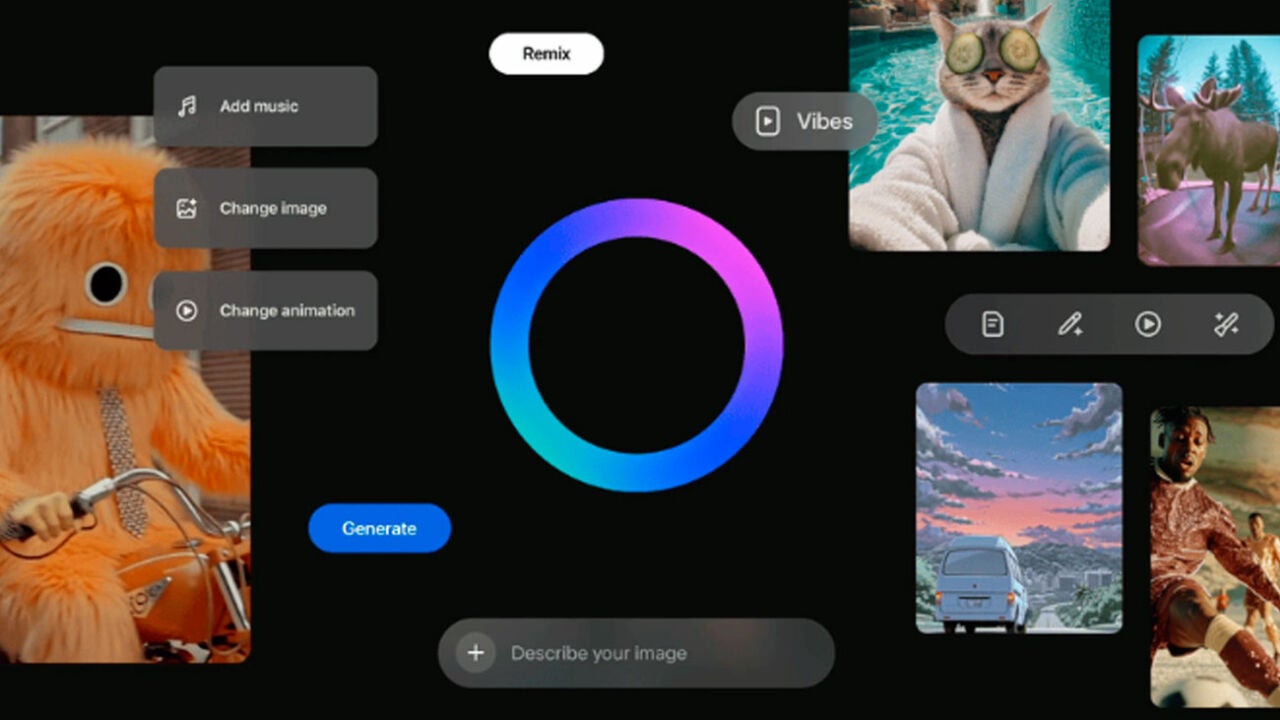This screenshot has height=720, width=1280.
Task: Select the blue van sunset thumbnail
Action: tap(1018, 508)
